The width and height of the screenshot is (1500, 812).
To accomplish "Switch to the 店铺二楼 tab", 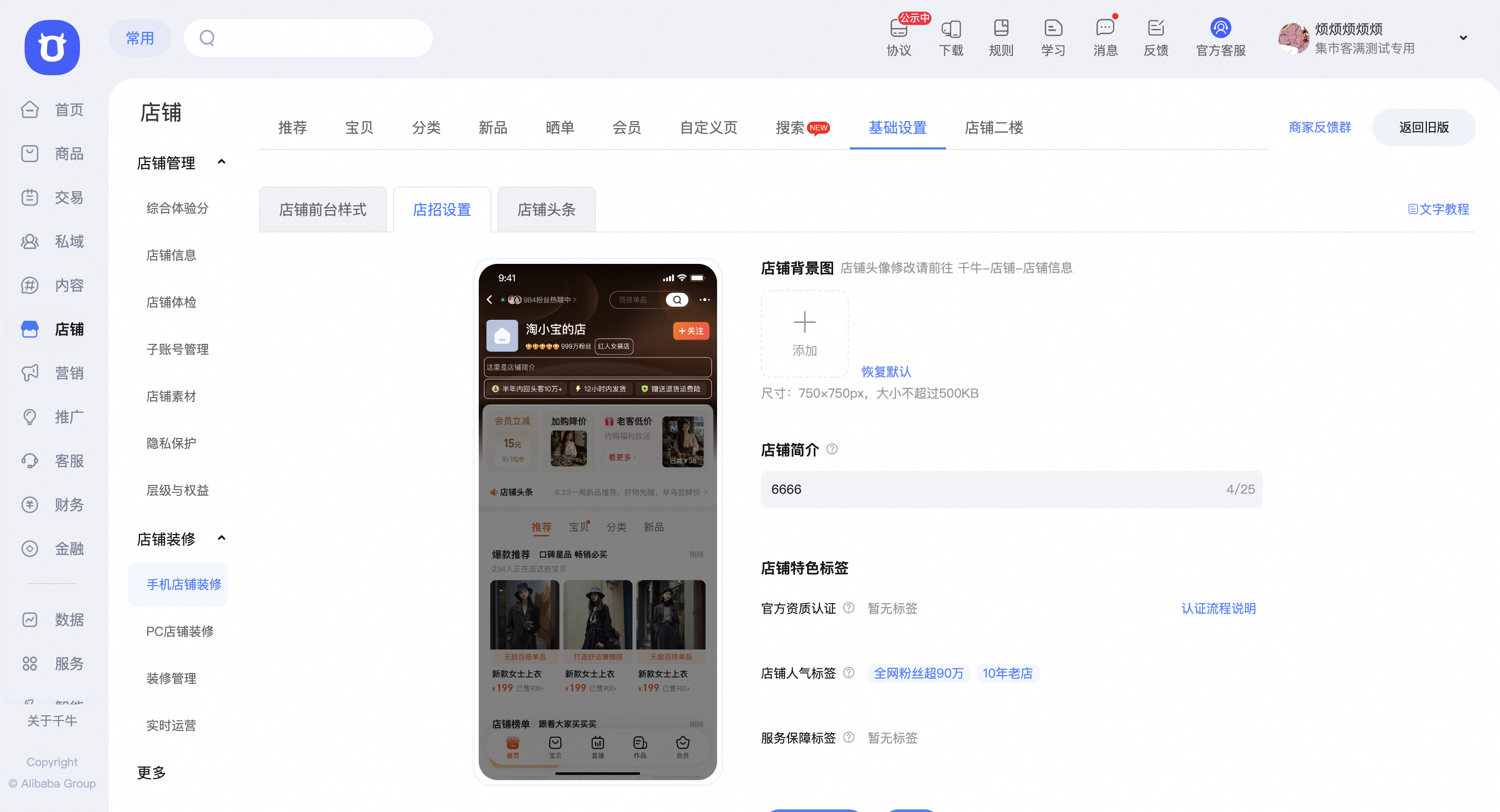I will tap(994, 127).
